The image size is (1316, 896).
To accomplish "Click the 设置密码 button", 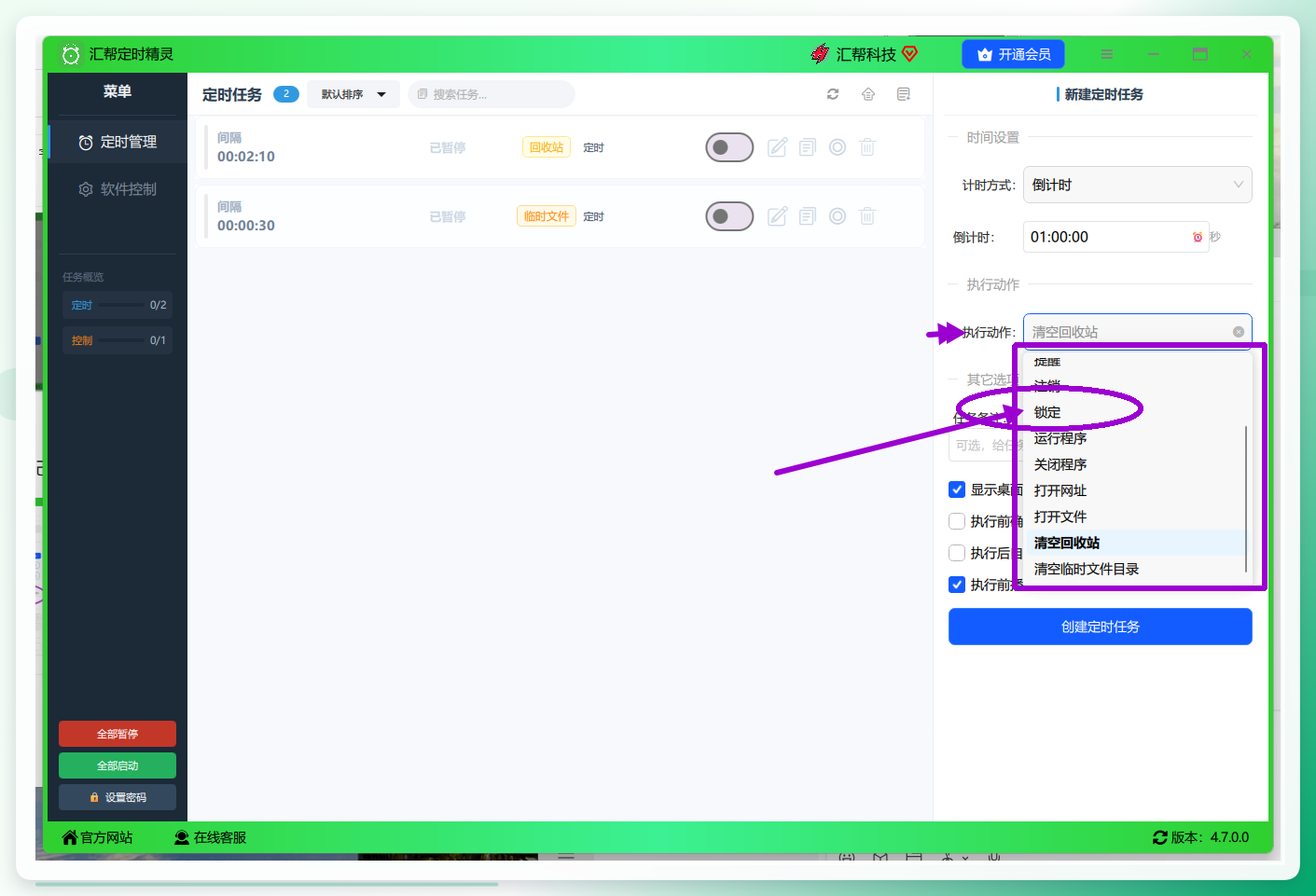I will [118, 797].
